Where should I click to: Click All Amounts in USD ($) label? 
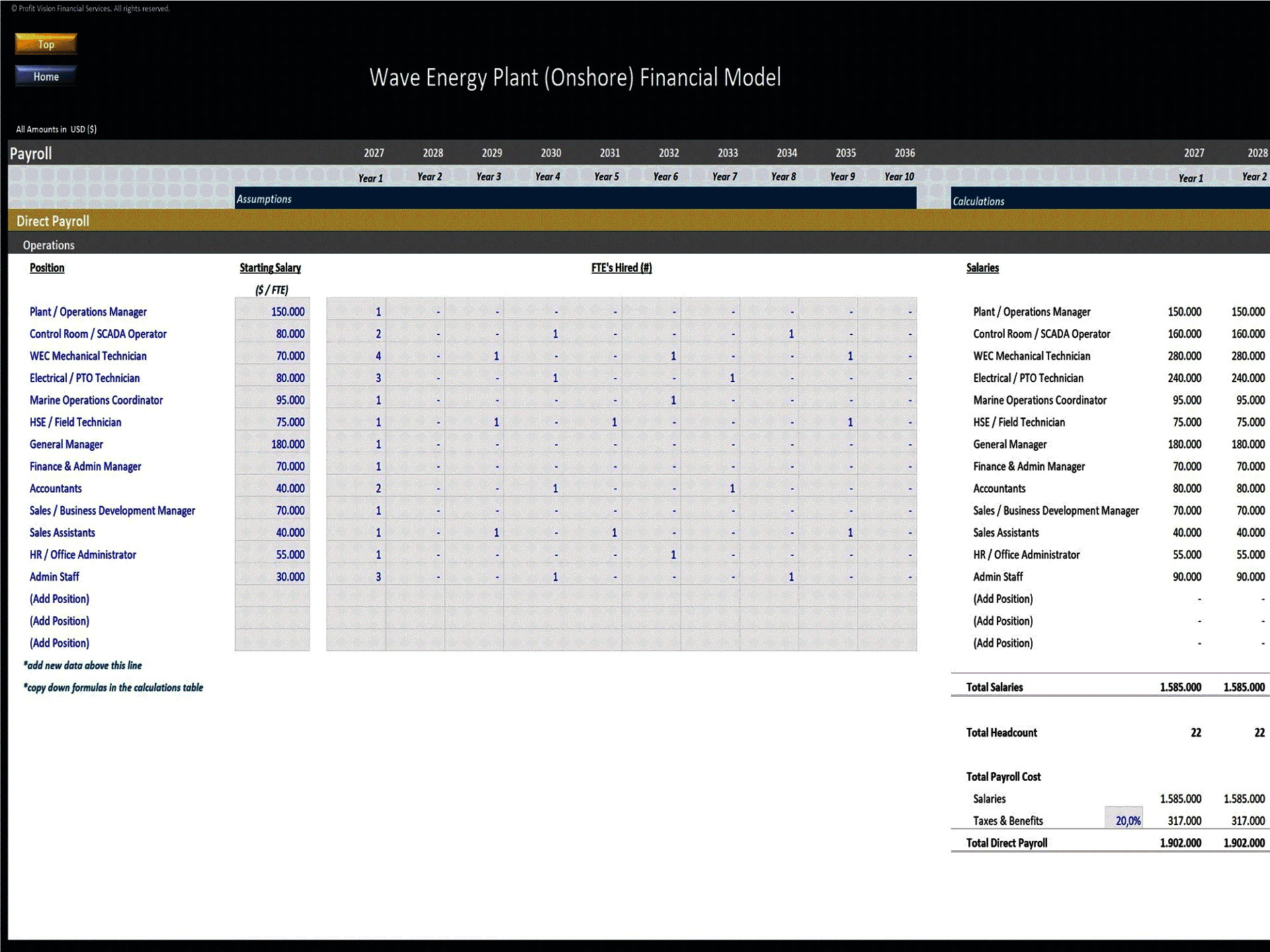click(56, 129)
